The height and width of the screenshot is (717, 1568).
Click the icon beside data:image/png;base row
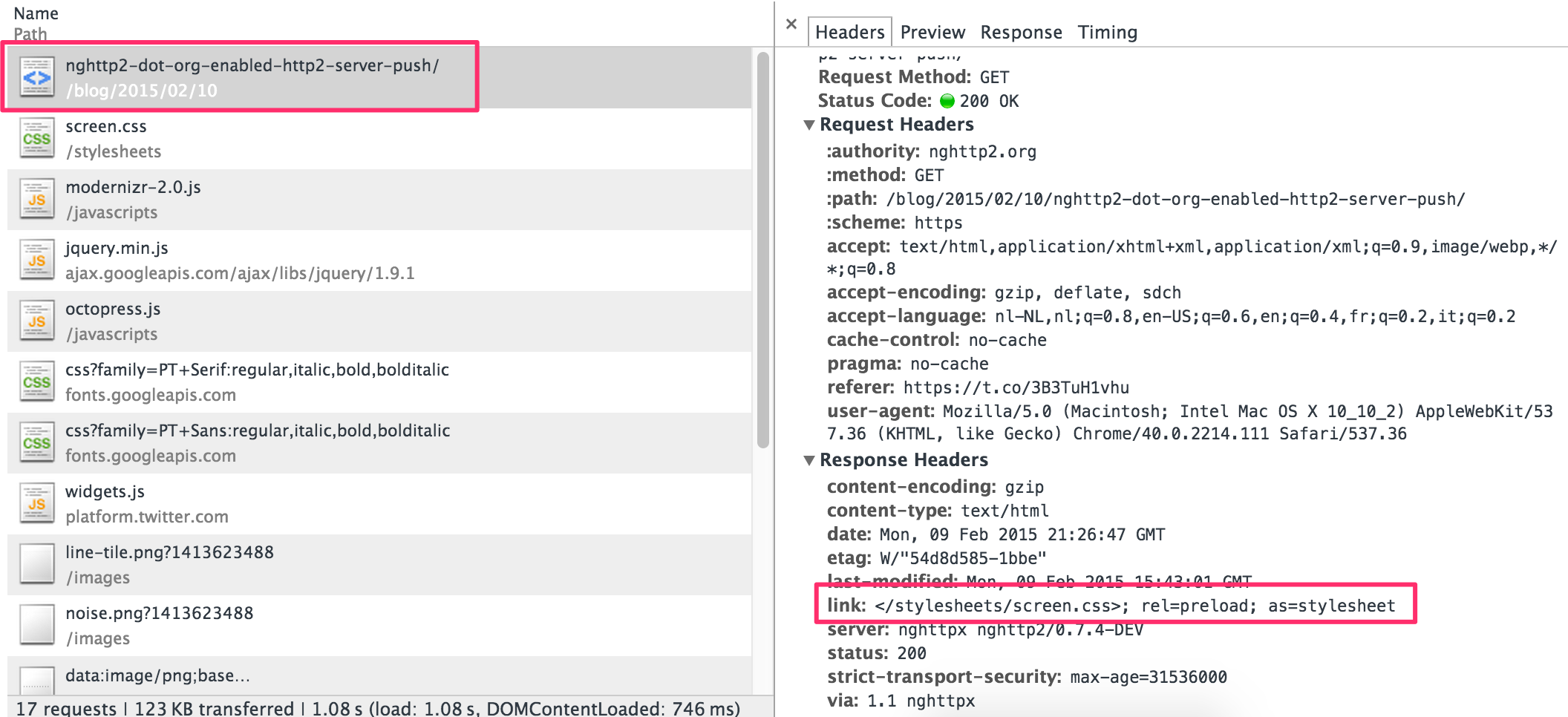pyautogui.click(x=37, y=680)
